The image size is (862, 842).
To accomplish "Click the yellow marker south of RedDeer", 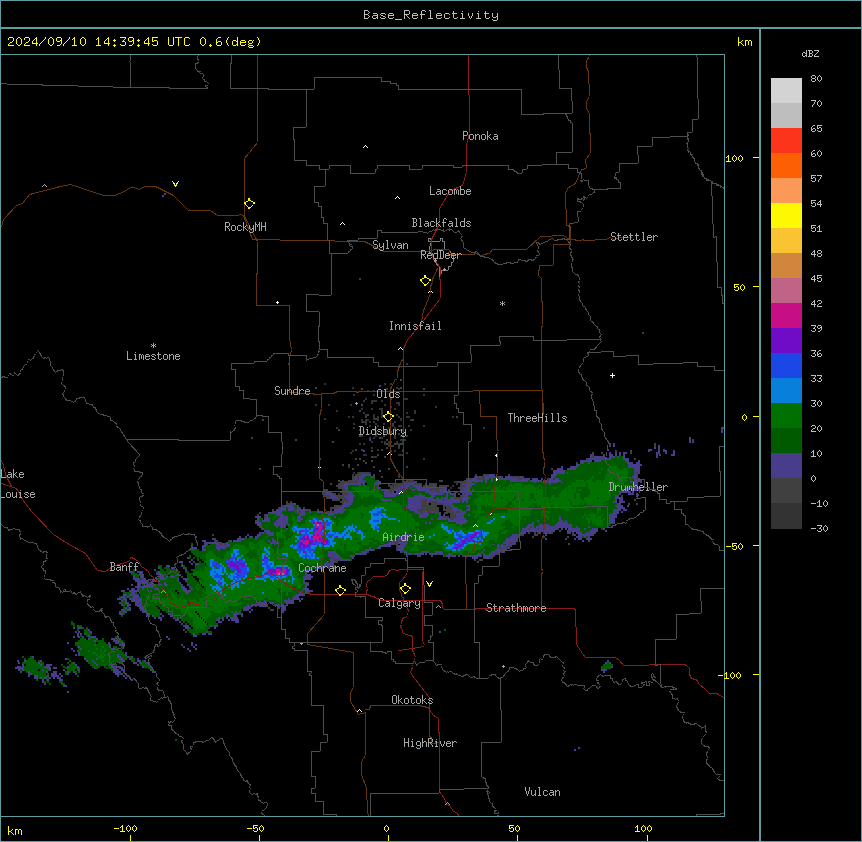I will coord(426,281).
